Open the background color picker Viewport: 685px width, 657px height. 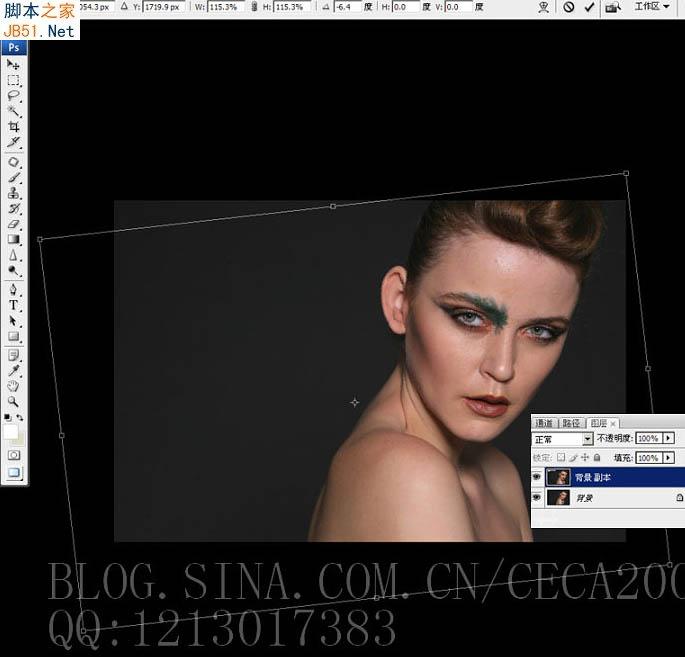tap(20, 440)
